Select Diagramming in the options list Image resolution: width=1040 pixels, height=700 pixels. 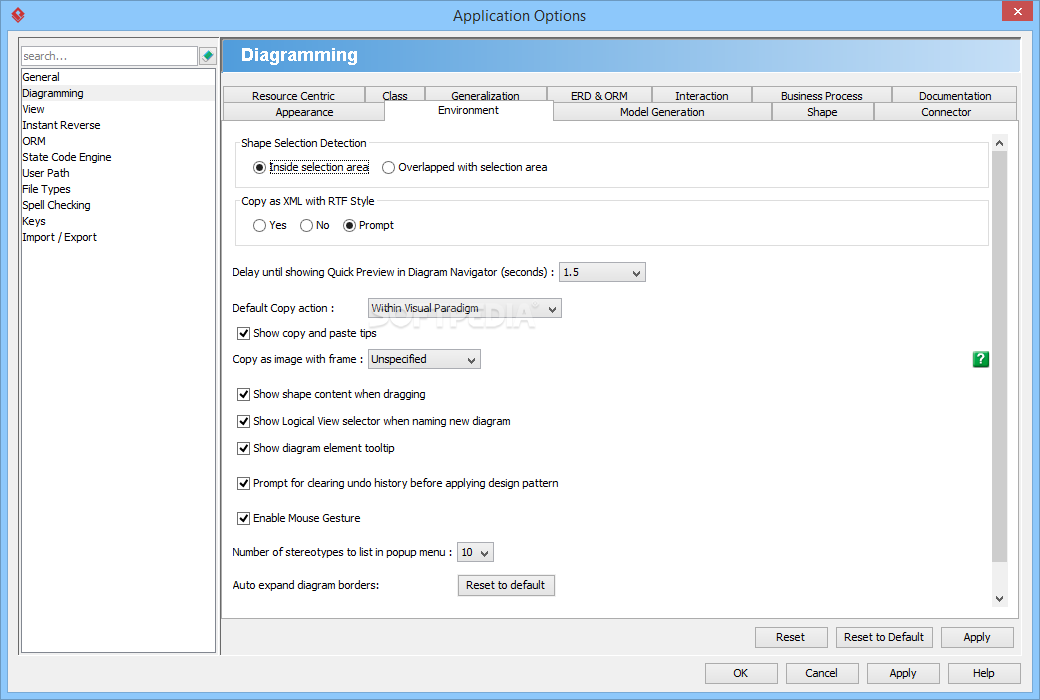click(x=118, y=93)
